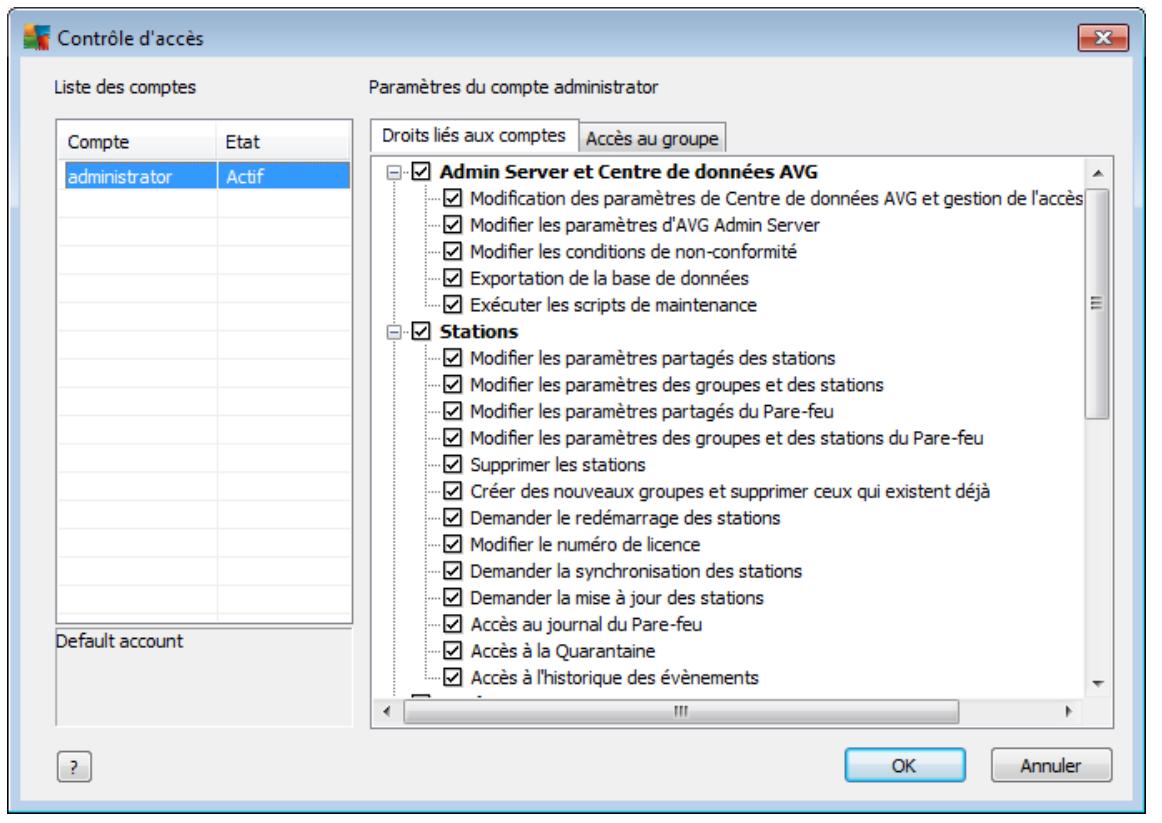Viewport: 1162px width, 823px height.
Task: Toggle Accès au journal du Pare-feu checkbox
Action: [x=453, y=625]
